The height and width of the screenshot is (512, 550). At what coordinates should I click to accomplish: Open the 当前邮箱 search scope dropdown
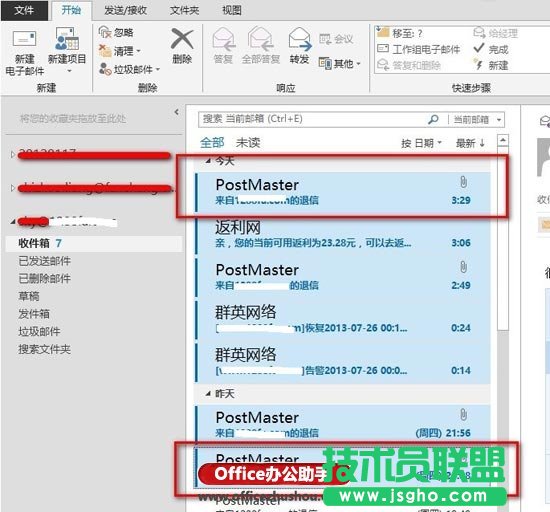(x=477, y=120)
